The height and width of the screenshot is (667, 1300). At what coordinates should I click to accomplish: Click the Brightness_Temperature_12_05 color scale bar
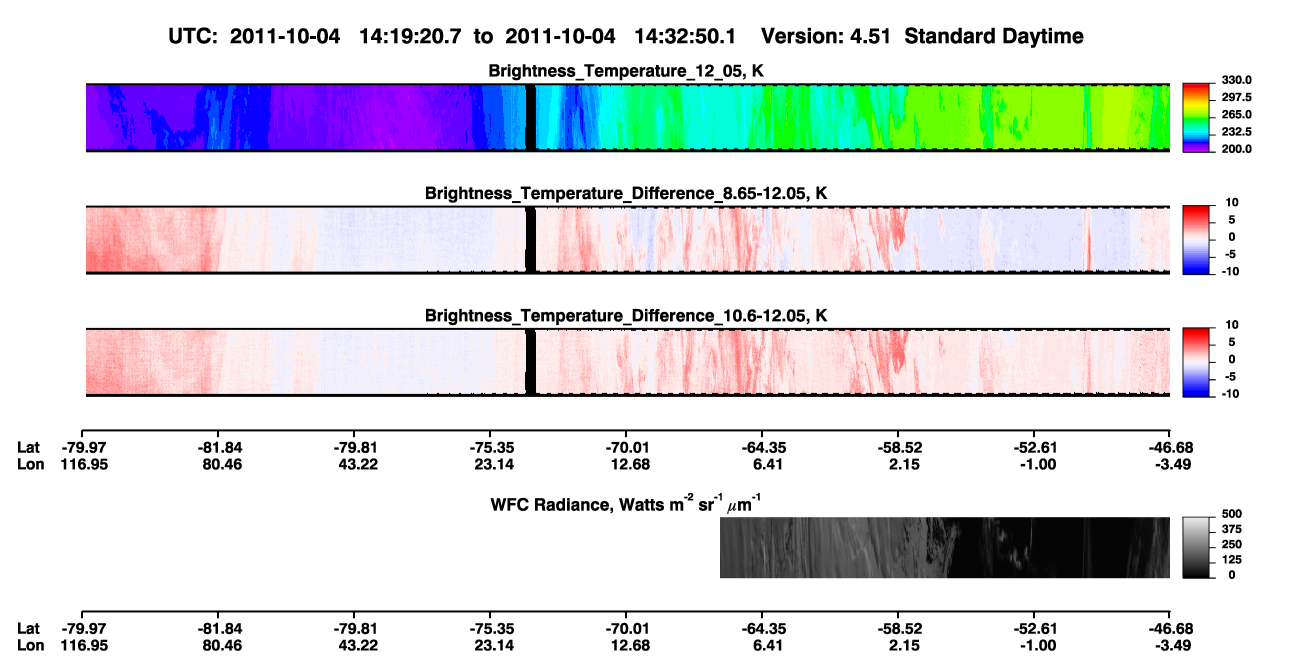[x=1196, y=118]
